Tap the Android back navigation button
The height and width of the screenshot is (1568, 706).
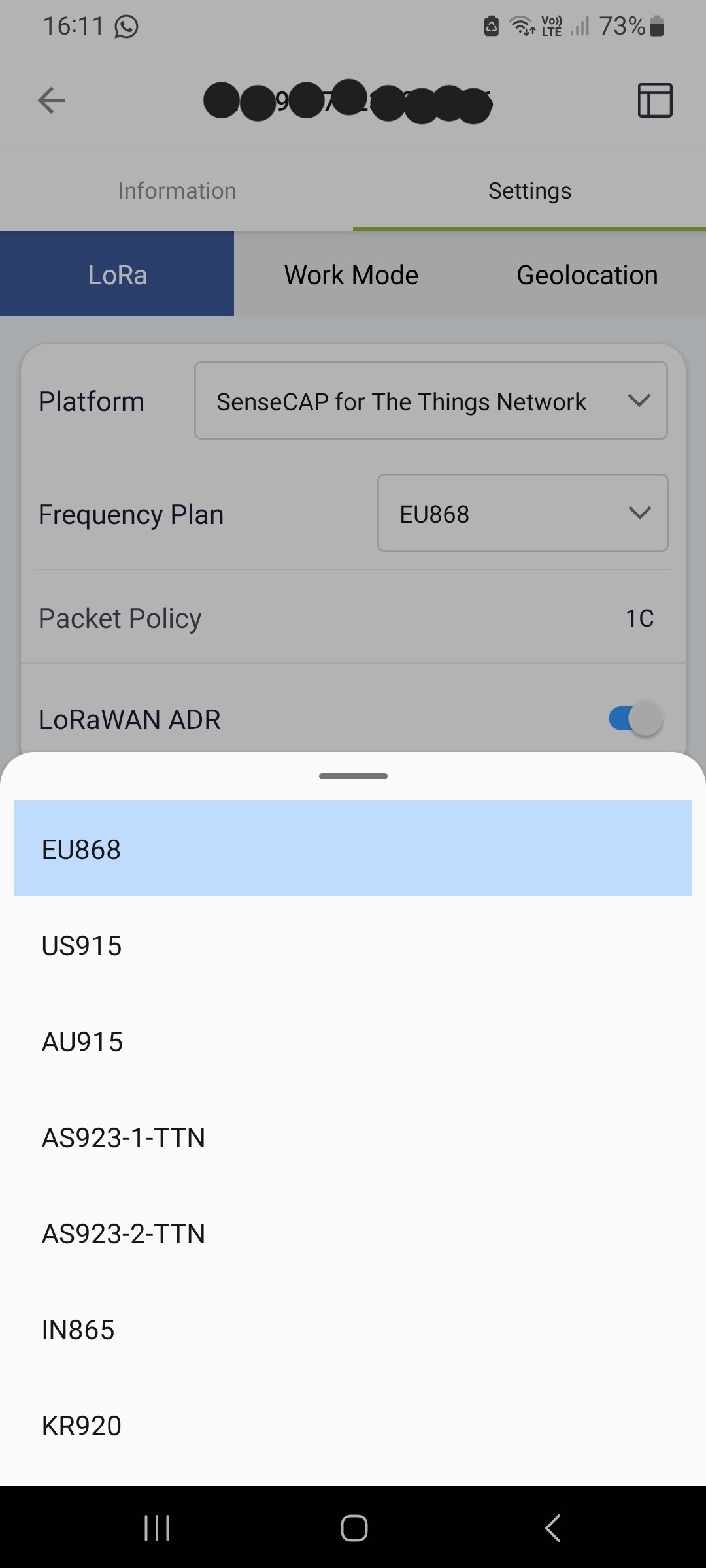(552, 1528)
